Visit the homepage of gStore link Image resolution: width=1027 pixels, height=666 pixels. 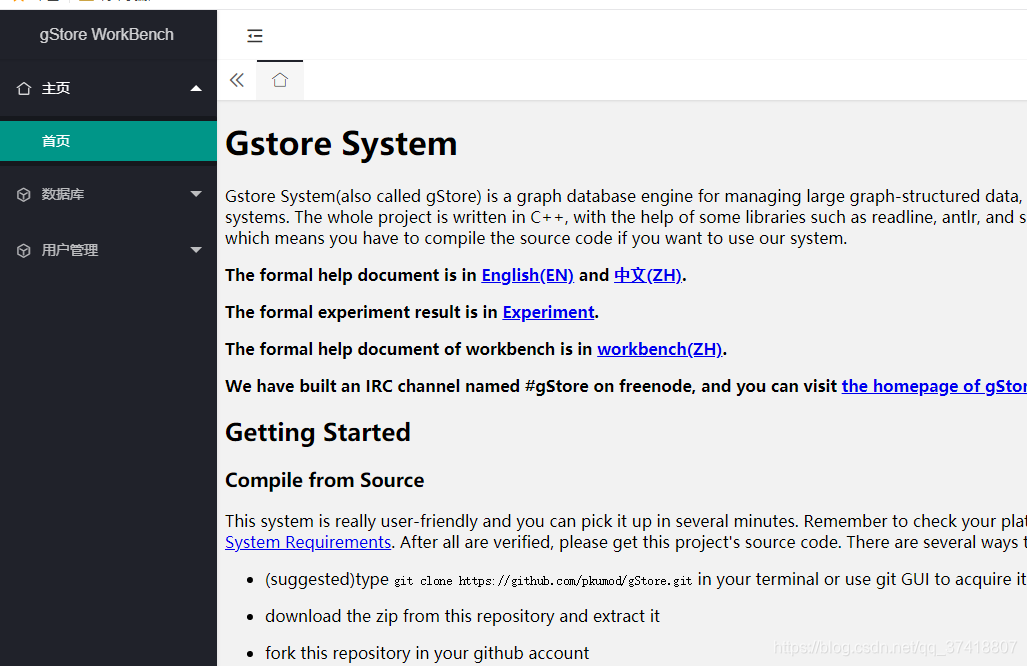point(934,386)
